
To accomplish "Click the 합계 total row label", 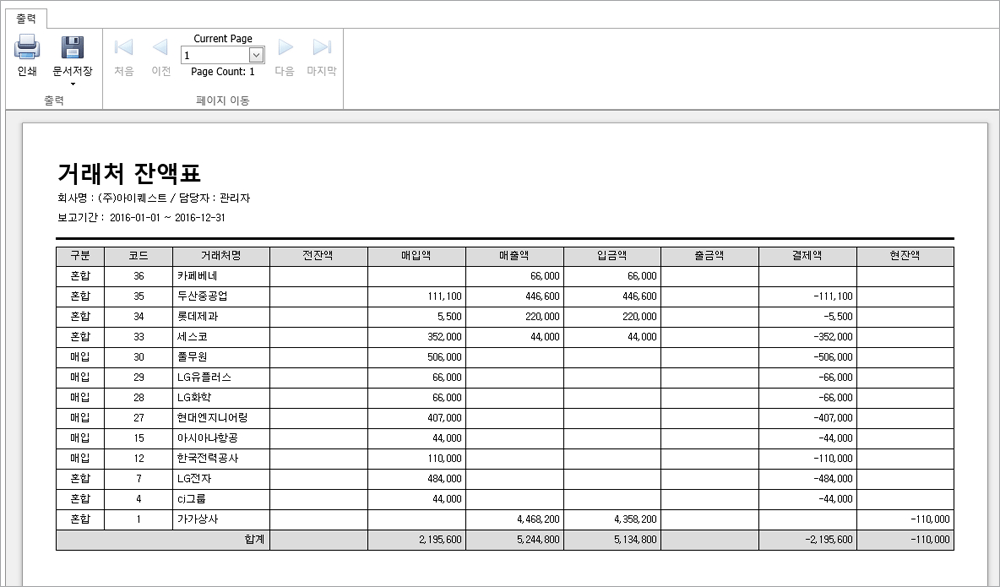I will click(x=254, y=540).
